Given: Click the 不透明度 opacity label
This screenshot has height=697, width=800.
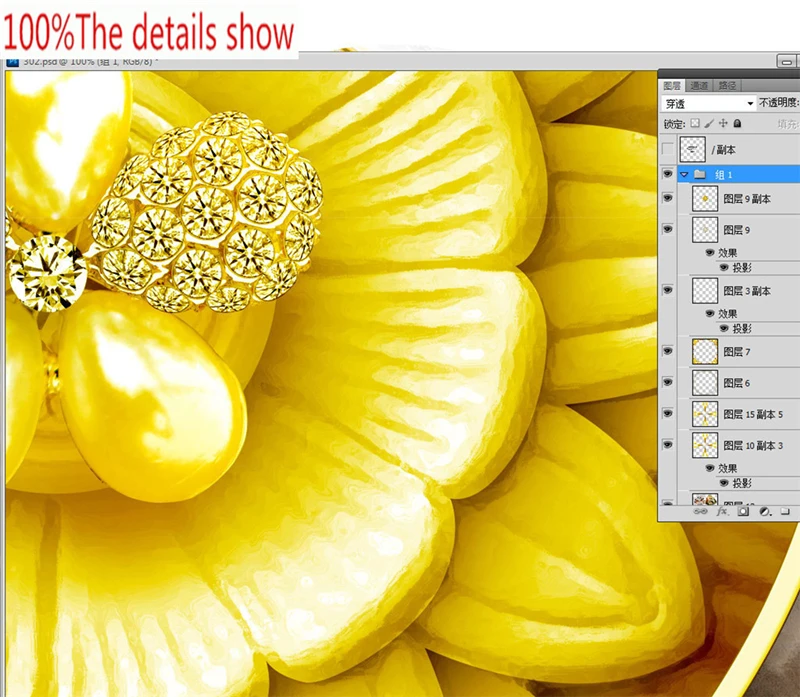Looking at the screenshot, I should pyautogui.click(x=779, y=103).
